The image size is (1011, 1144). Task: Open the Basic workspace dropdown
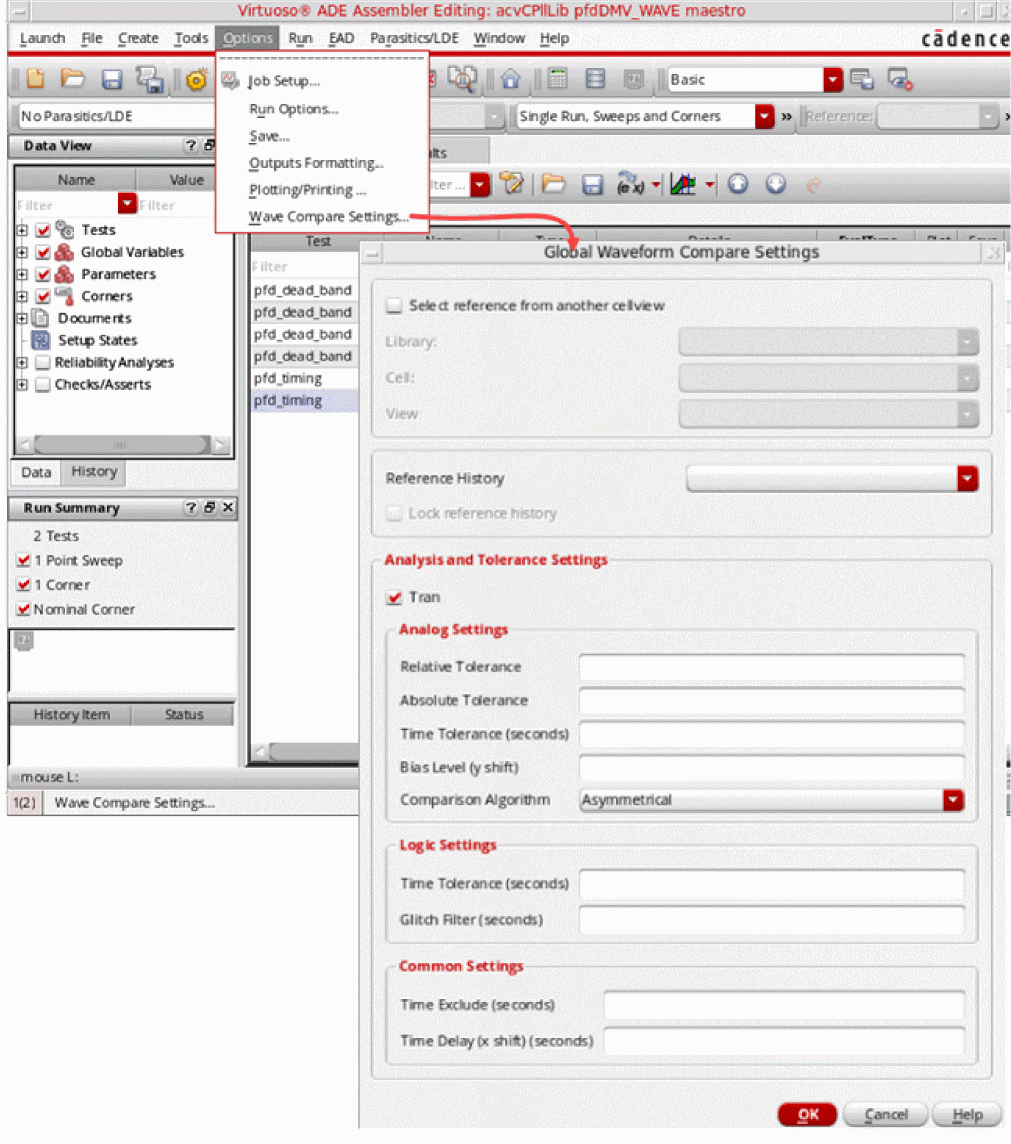(832, 80)
